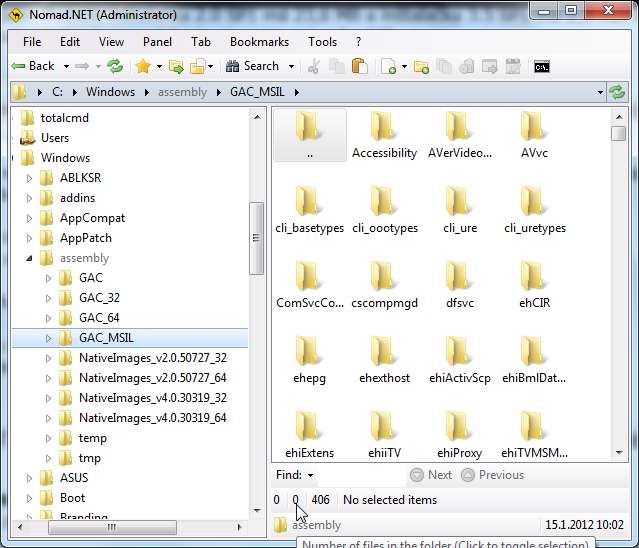Expand the GAC_32 tree node

tap(48, 298)
